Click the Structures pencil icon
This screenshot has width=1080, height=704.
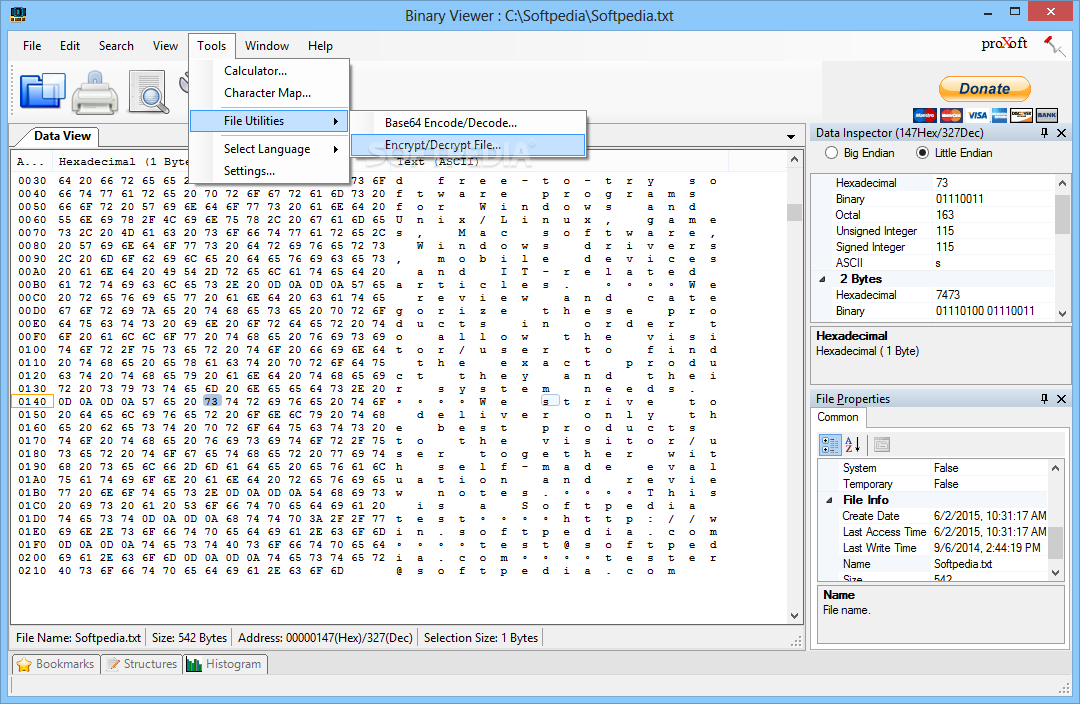(112, 664)
